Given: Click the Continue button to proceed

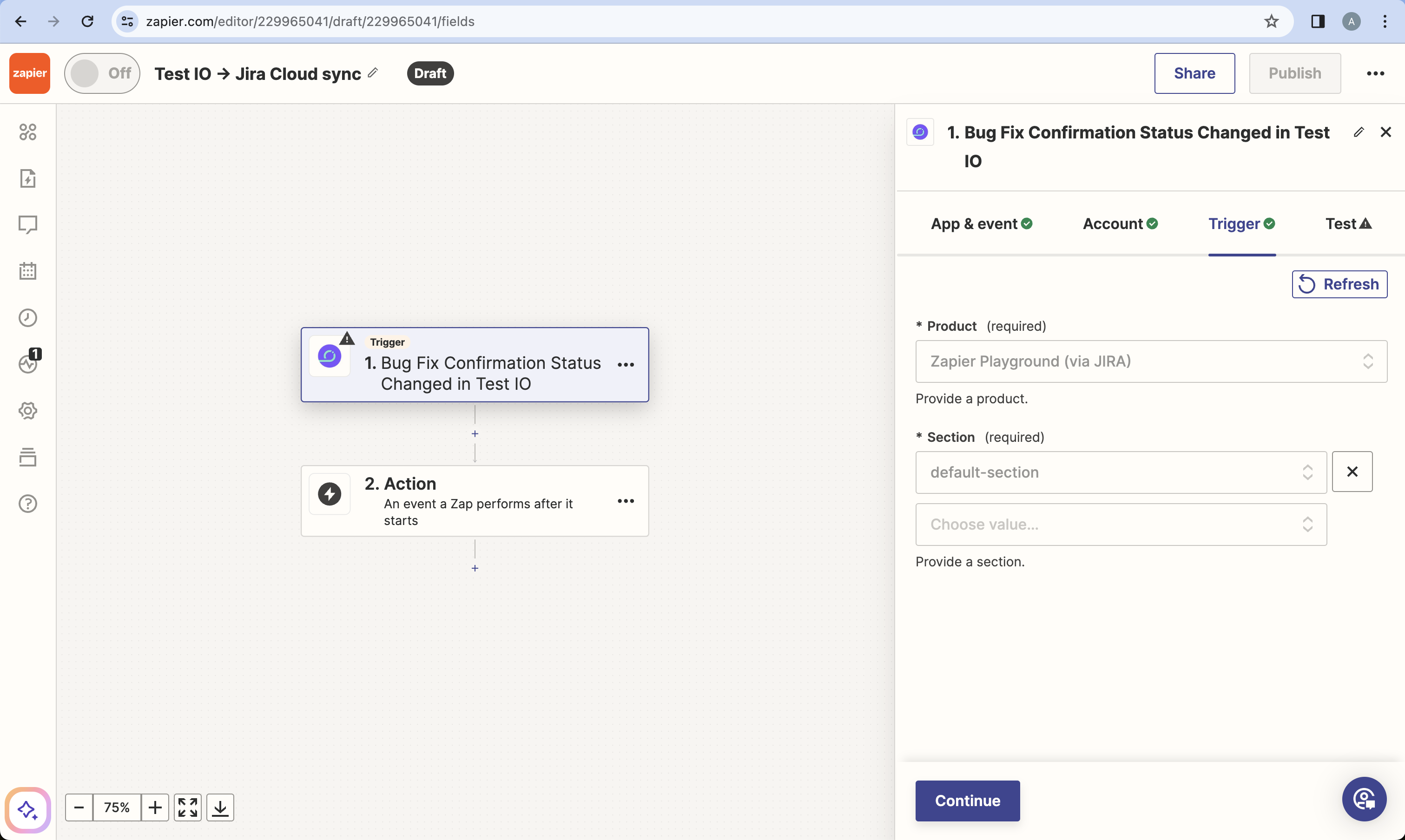Looking at the screenshot, I should (x=967, y=801).
